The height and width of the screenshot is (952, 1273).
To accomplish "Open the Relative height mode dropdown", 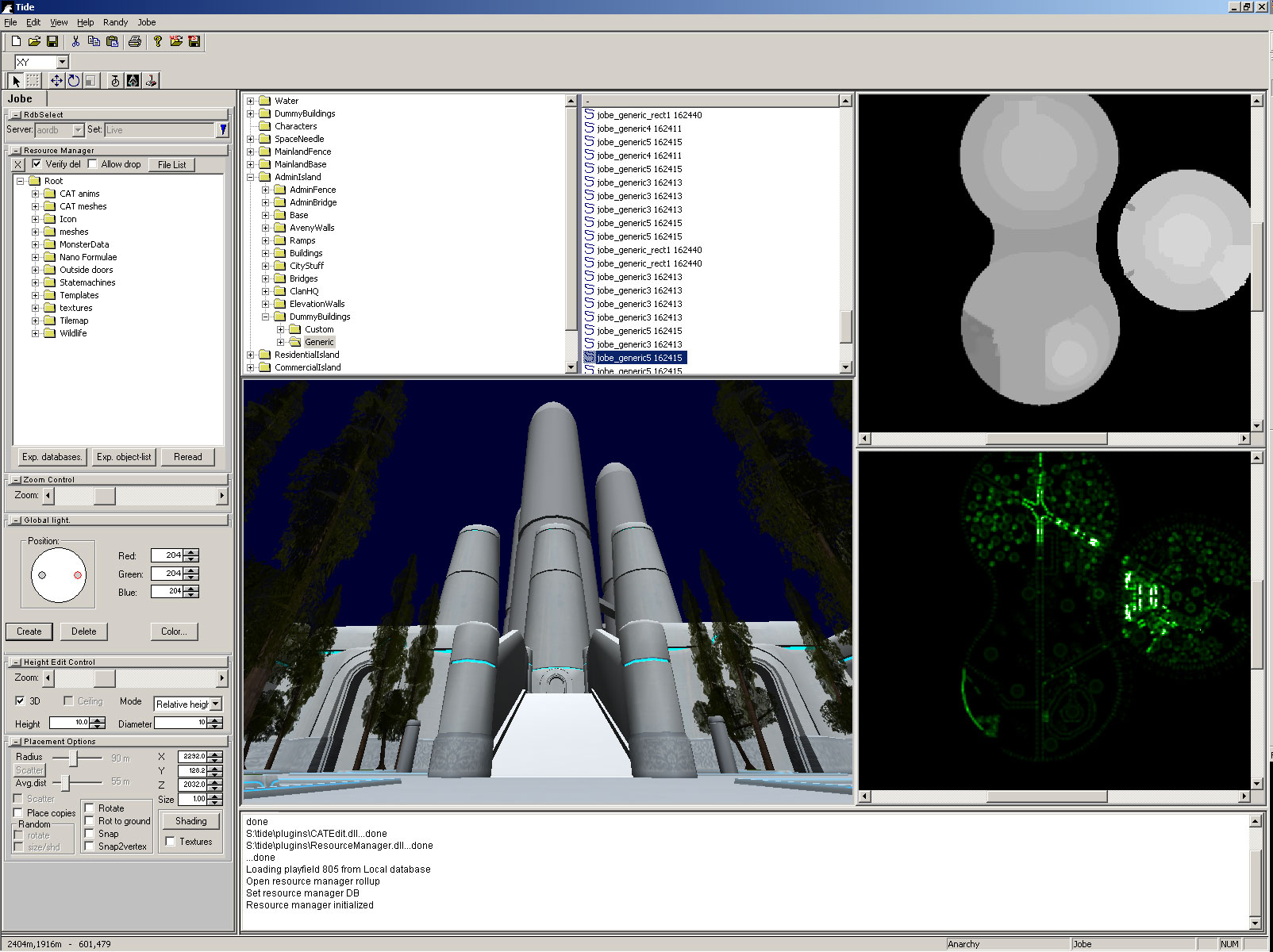I will tap(215, 704).
